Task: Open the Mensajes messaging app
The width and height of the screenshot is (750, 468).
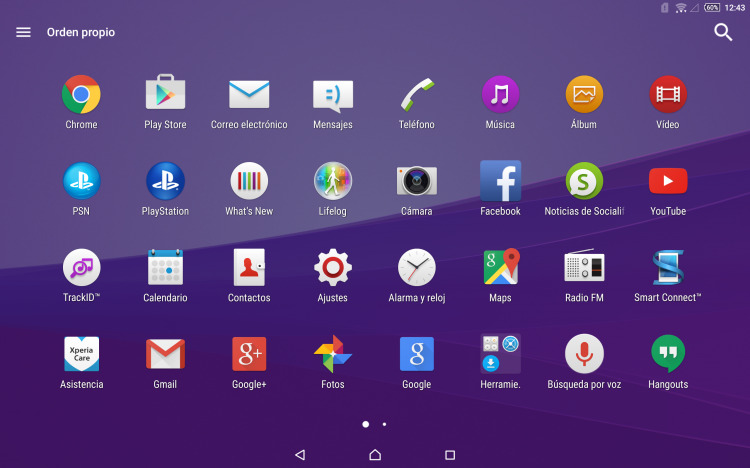Action: (x=333, y=95)
